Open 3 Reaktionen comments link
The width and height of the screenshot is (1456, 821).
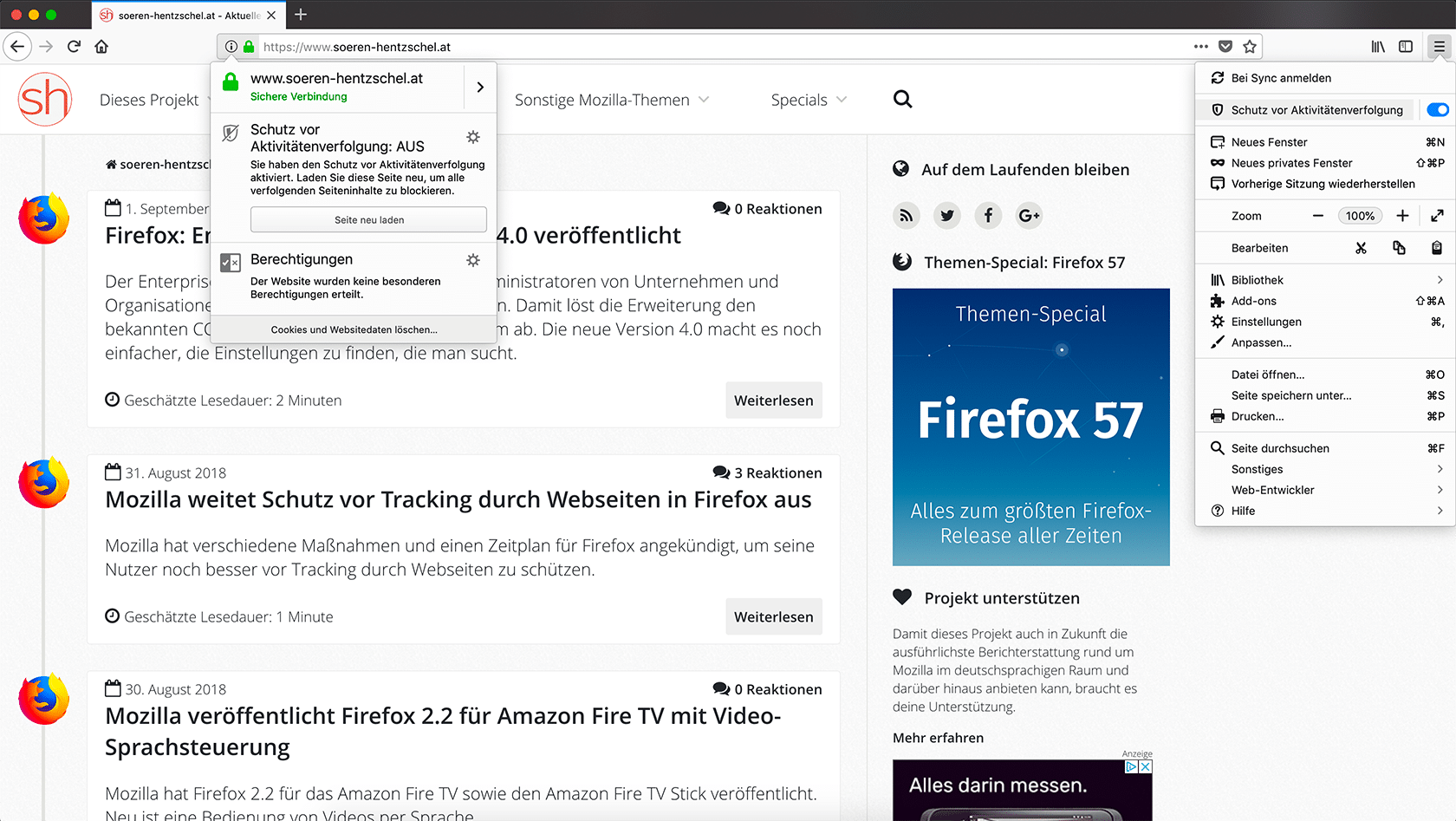tap(767, 472)
